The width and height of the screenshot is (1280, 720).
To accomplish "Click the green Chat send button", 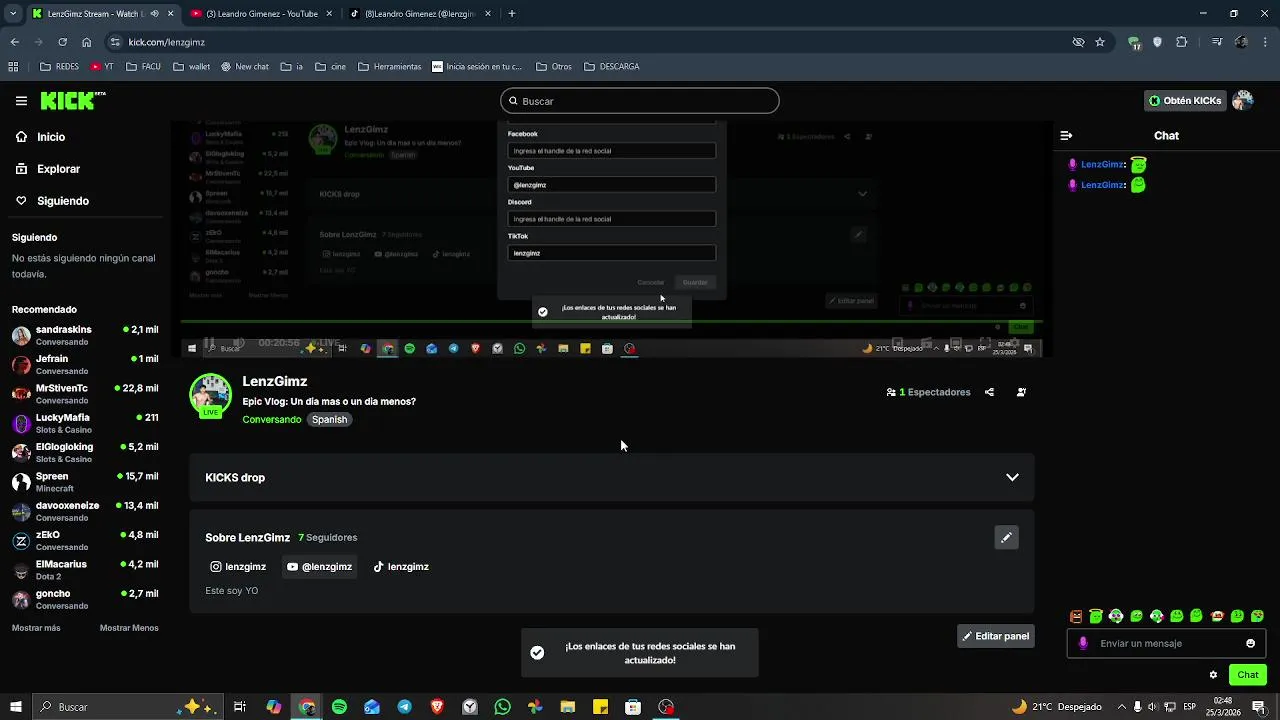I will (x=1247, y=675).
